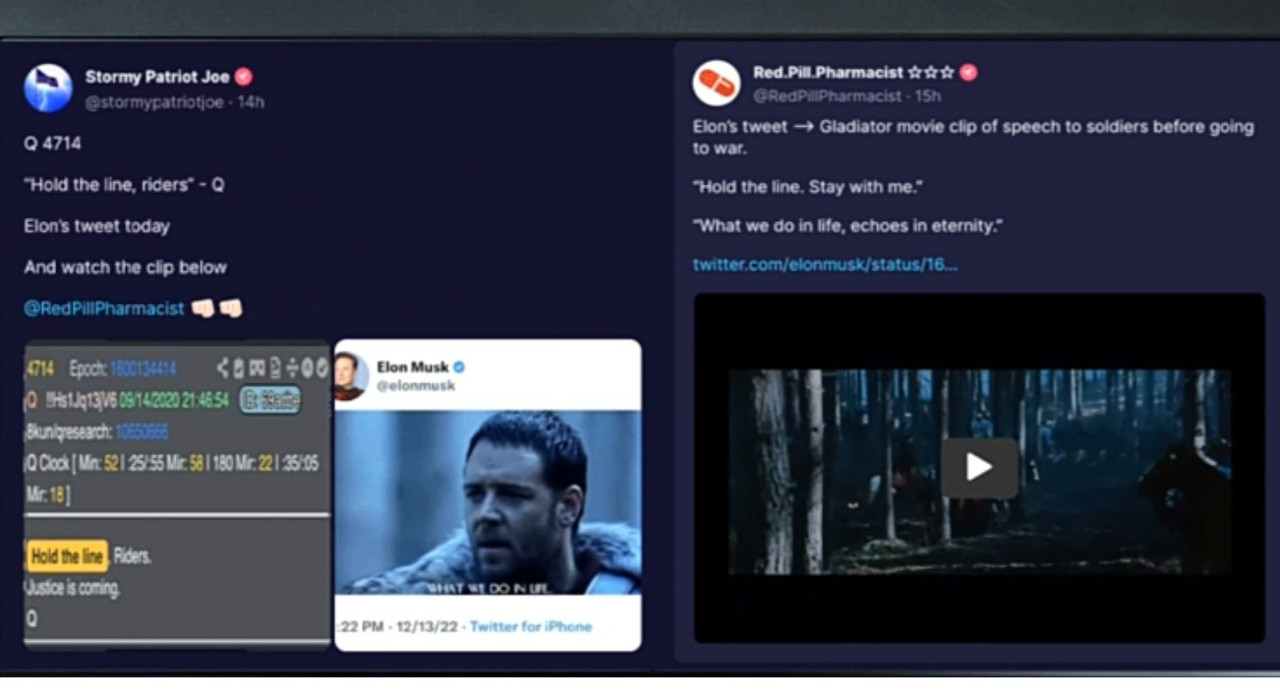The width and height of the screenshot is (1280, 692).
Task: Click the verified badge beside Stormy Patriot Joe
Action: 243,77
